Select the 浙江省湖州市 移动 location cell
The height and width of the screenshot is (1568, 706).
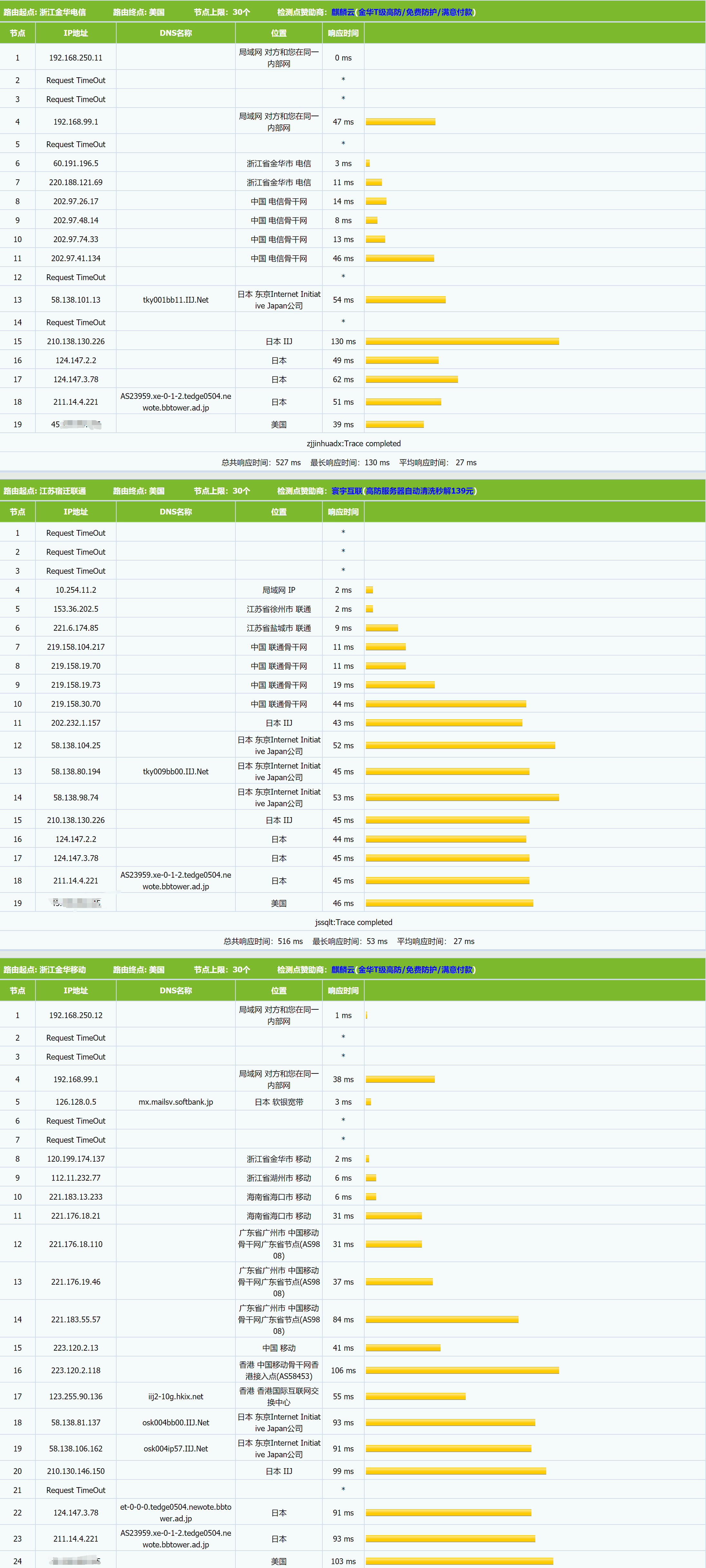pyautogui.click(x=278, y=1178)
